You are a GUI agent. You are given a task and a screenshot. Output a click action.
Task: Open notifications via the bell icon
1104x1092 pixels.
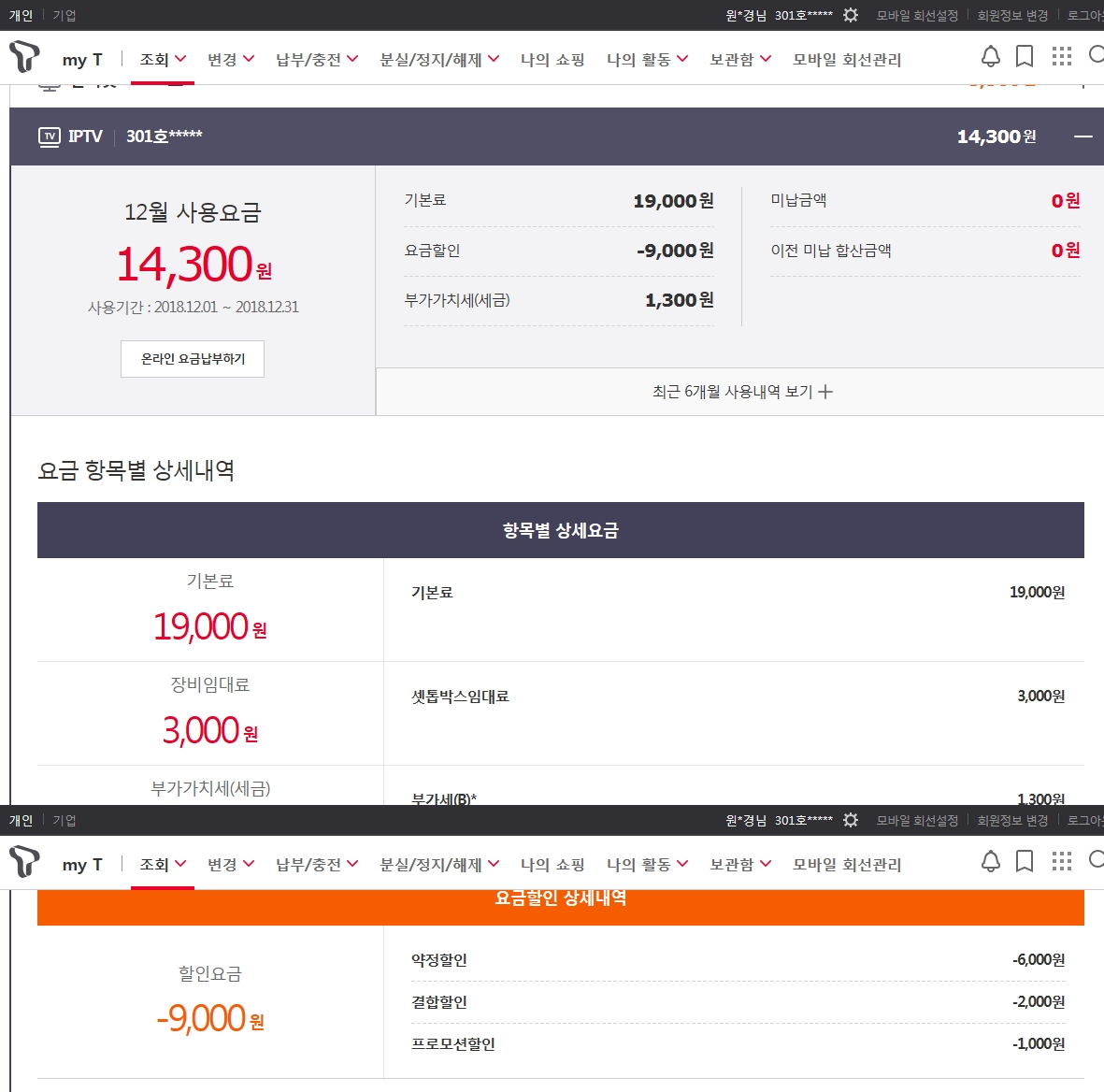pyautogui.click(x=990, y=57)
